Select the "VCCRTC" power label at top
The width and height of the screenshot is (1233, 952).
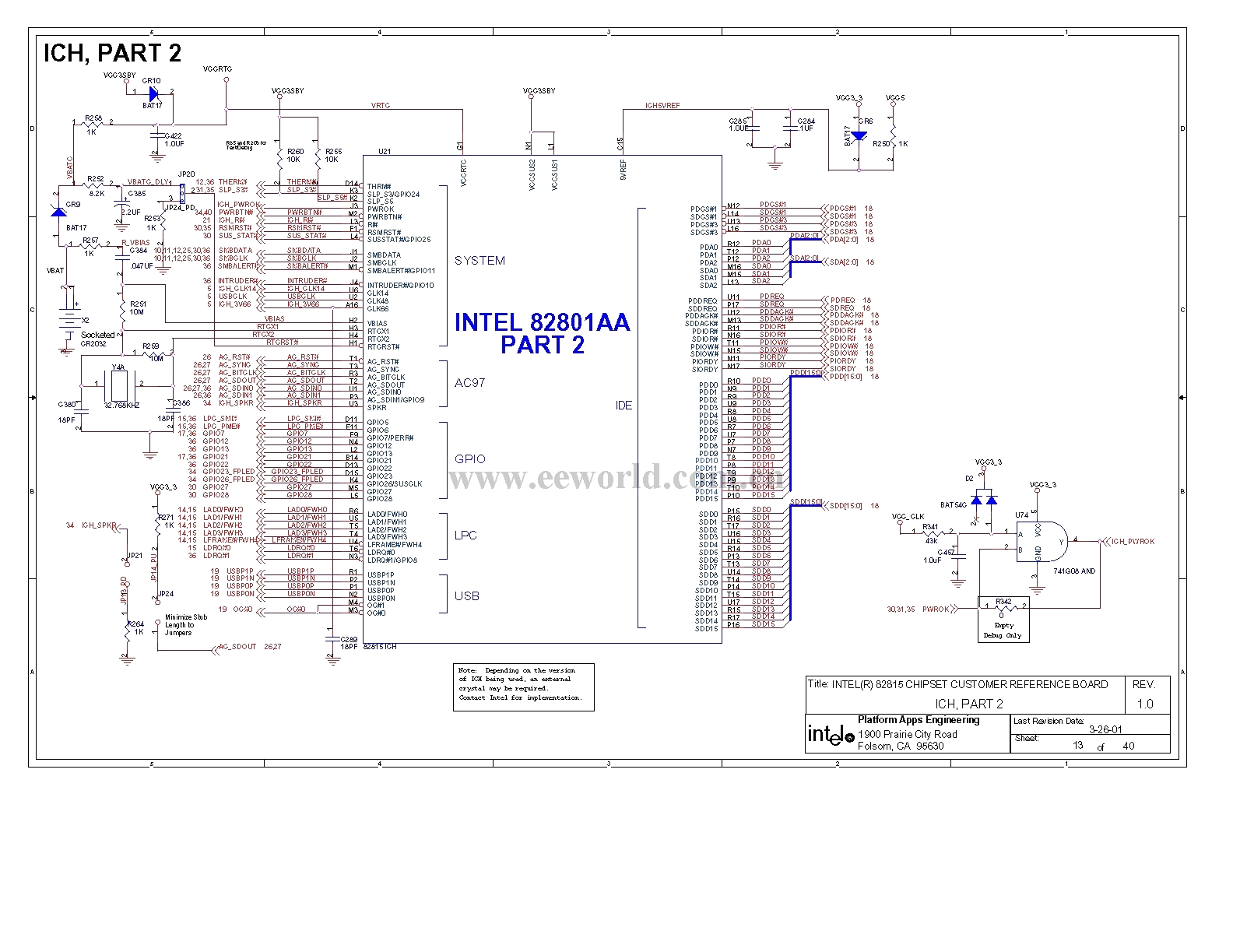tap(217, 69)
